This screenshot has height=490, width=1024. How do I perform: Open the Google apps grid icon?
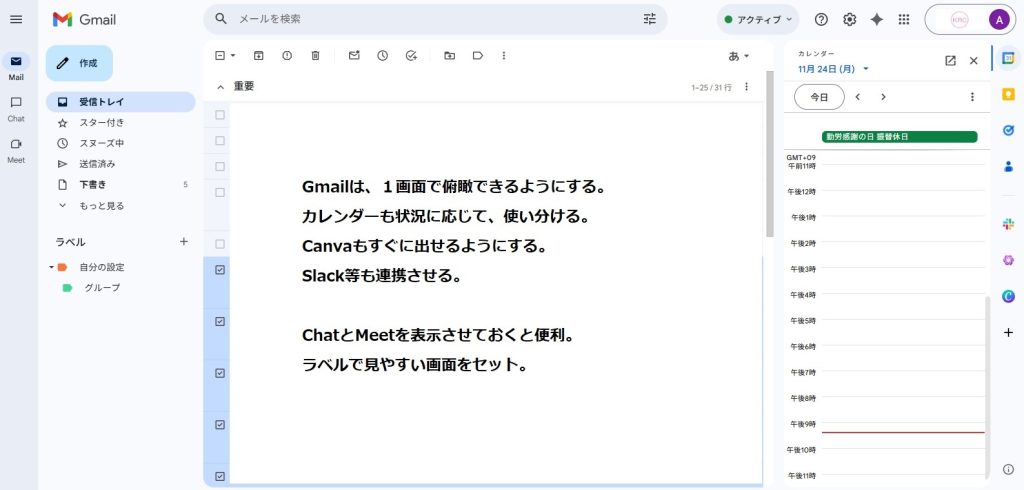point(904,19)
